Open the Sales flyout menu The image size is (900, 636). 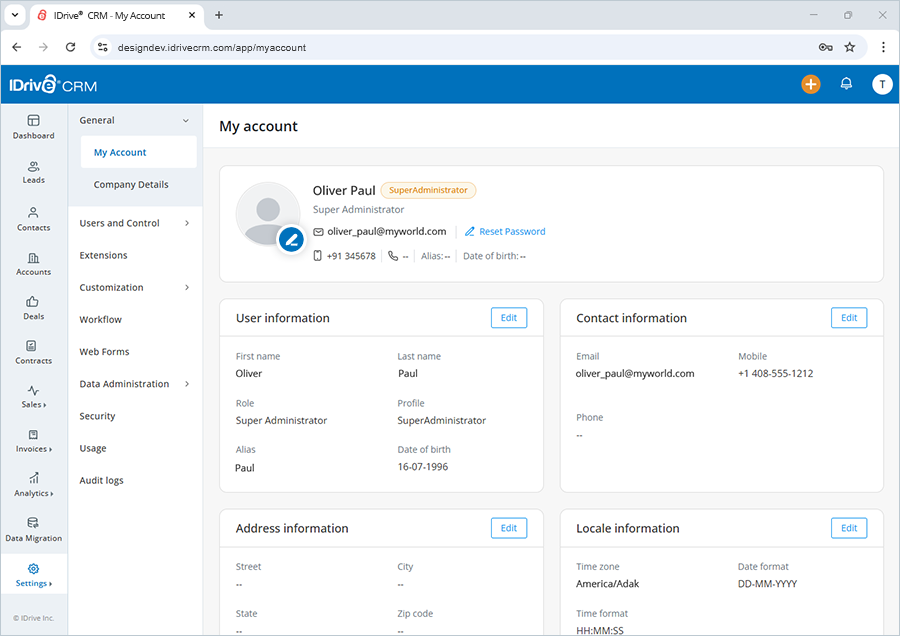point(33,398)
